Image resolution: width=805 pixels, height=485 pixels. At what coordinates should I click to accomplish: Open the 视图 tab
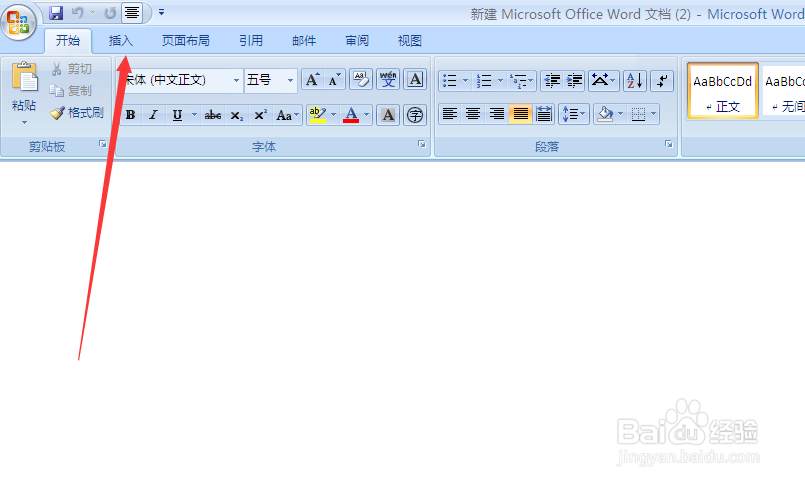point(410,41)
